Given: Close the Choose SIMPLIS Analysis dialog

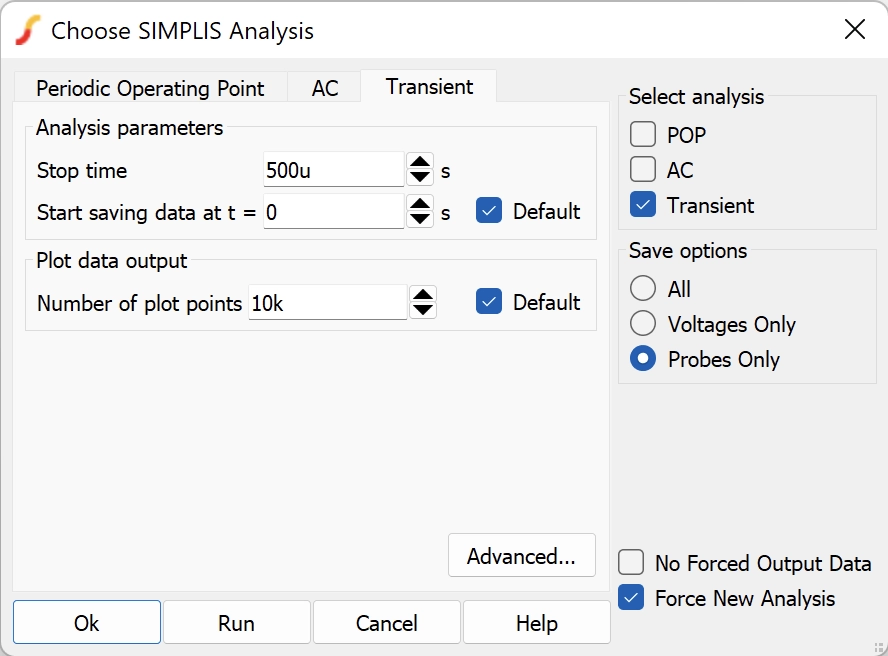Looking at the screenshot, I should click(855, 29).
